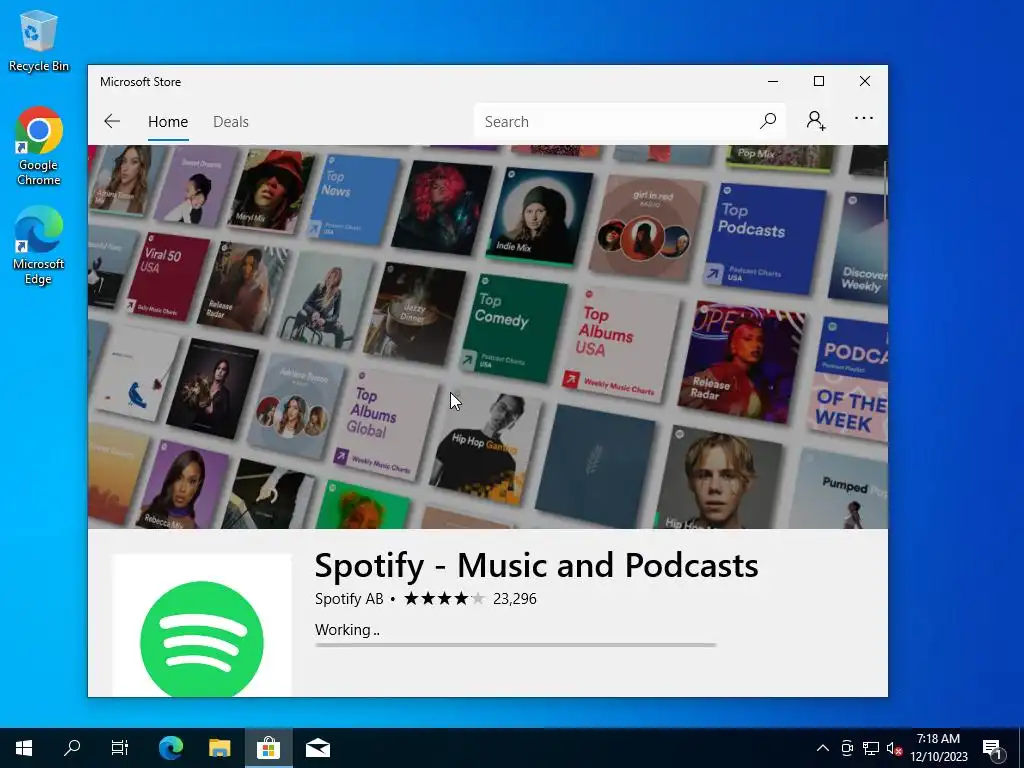Open File Explorer from the taskbar

coord(220,748)
